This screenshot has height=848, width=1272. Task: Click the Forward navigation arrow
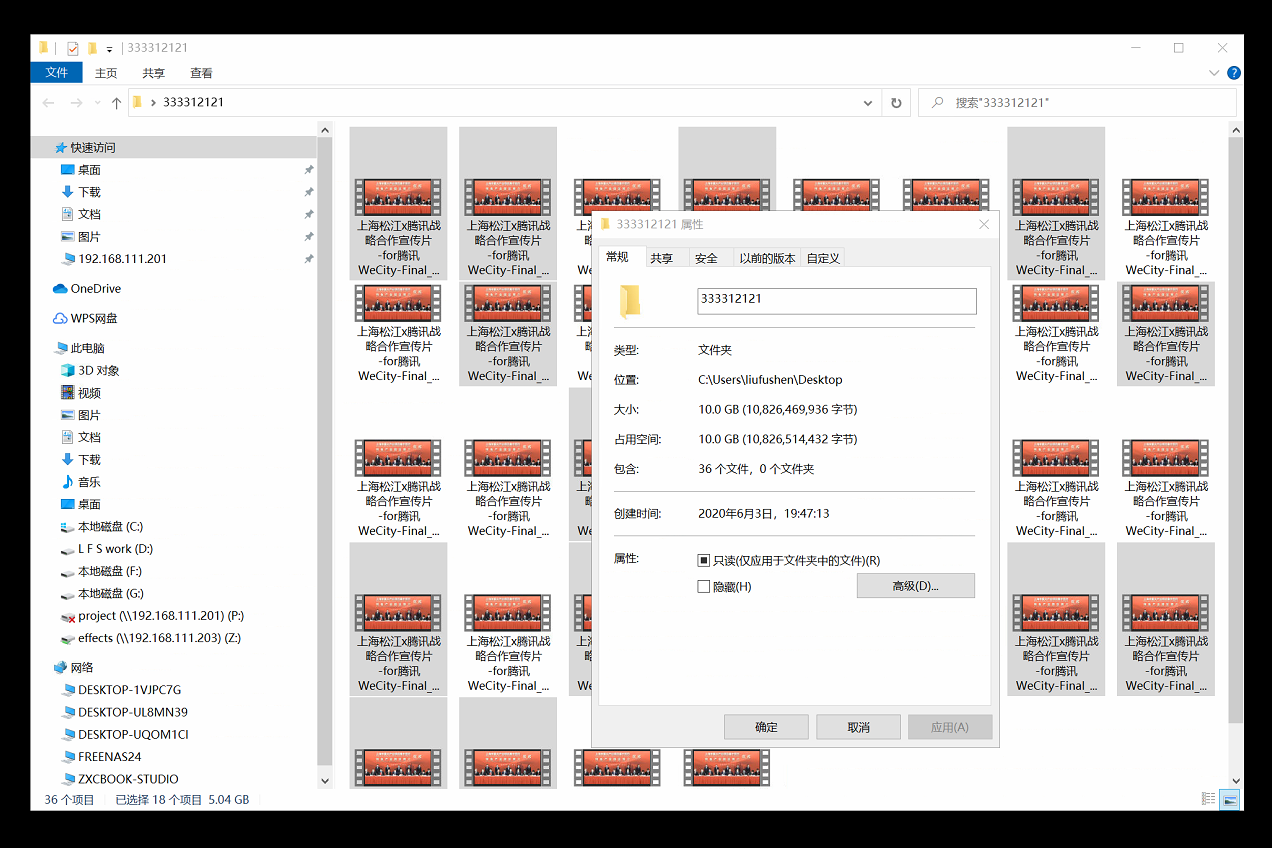click(76, 102)
